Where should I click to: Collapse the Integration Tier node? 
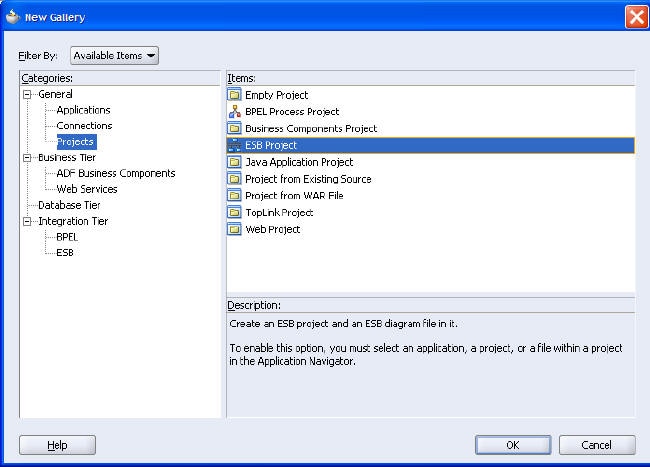(28, 221)
